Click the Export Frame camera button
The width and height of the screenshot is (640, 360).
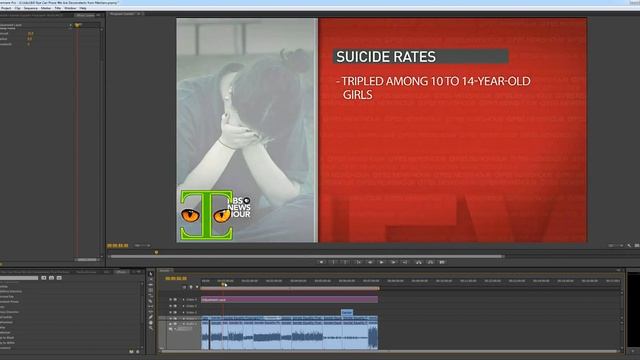[x=442, y=262]
